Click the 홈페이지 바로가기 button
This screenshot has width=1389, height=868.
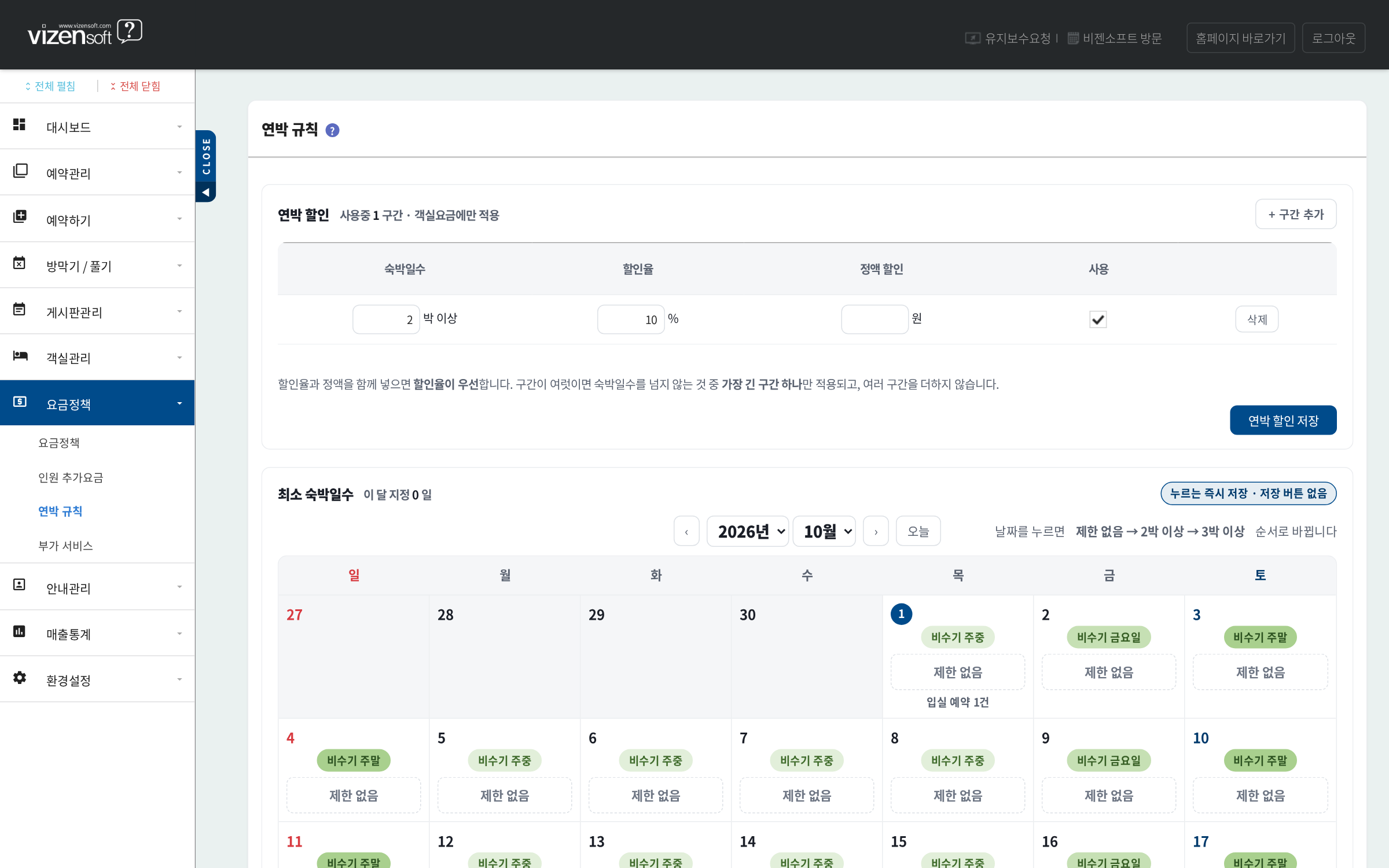(x=1240, y=38)
